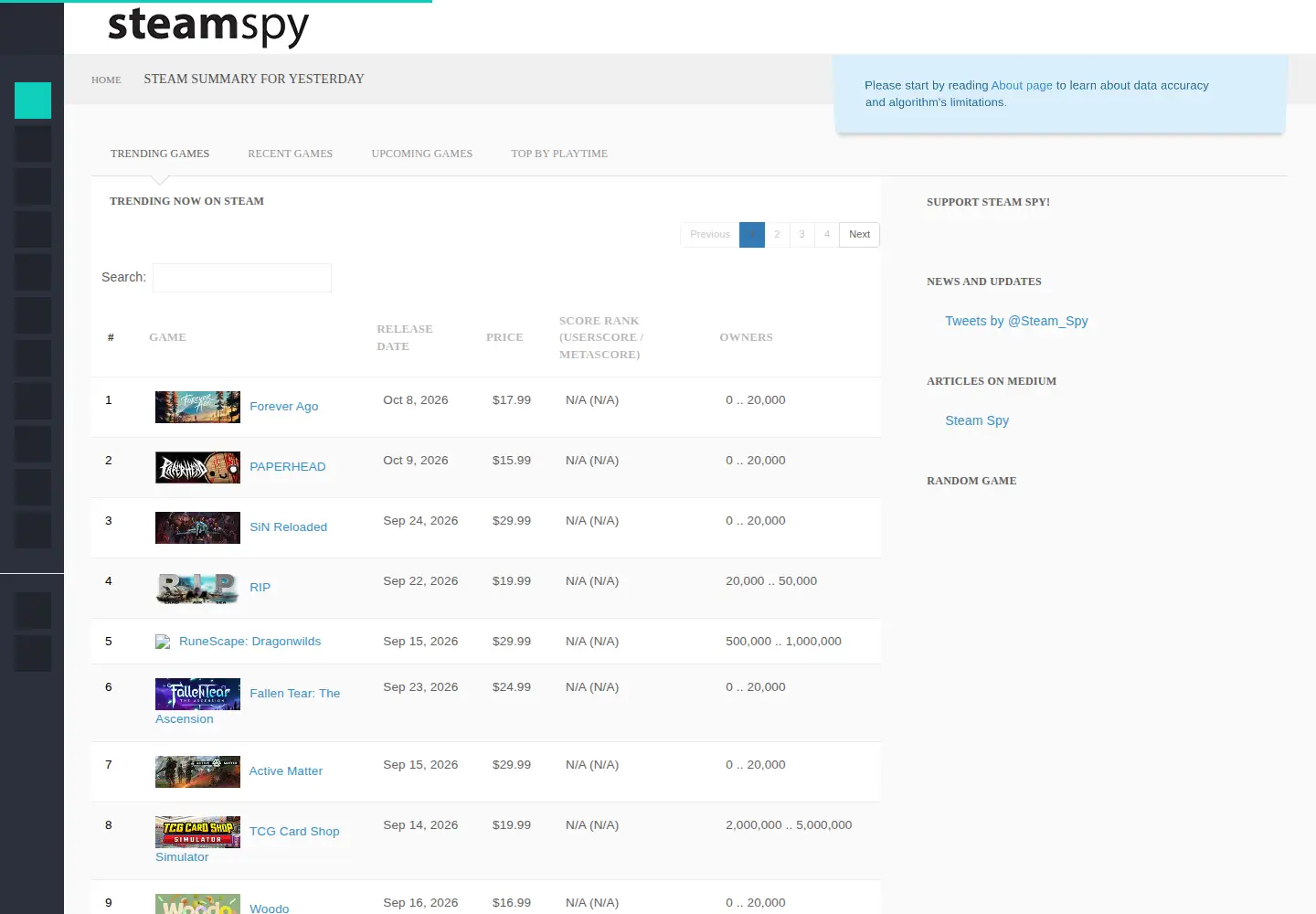Go to page 3 of results
Screen dimensions: 1316x914
[x=801, y=235]
